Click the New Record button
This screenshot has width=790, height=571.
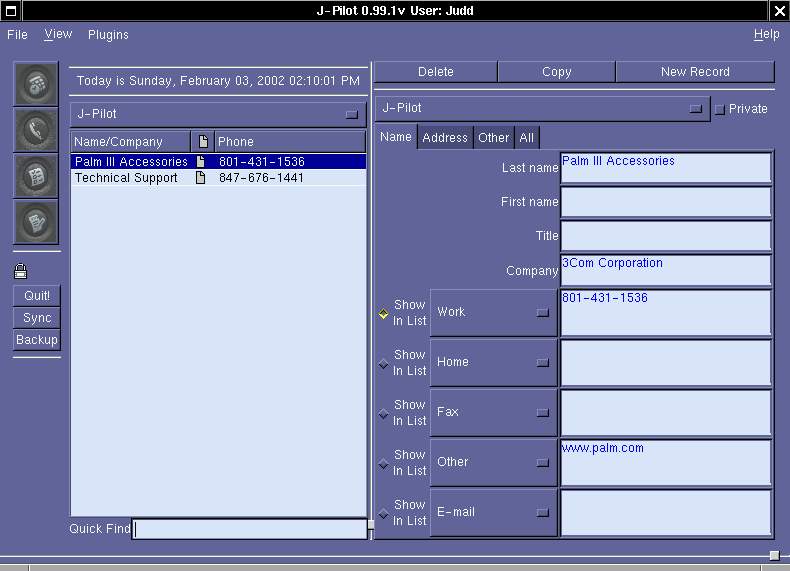coord(695,72)
